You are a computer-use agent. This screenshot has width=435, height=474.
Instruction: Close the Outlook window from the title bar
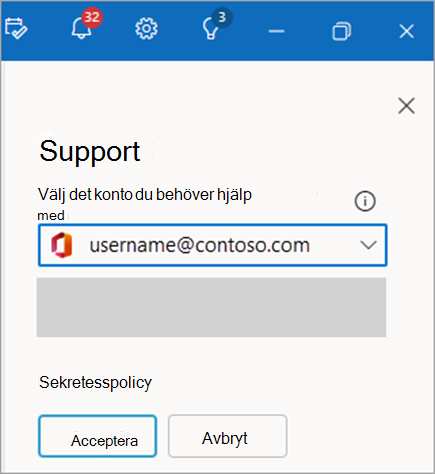pos(406,31)
